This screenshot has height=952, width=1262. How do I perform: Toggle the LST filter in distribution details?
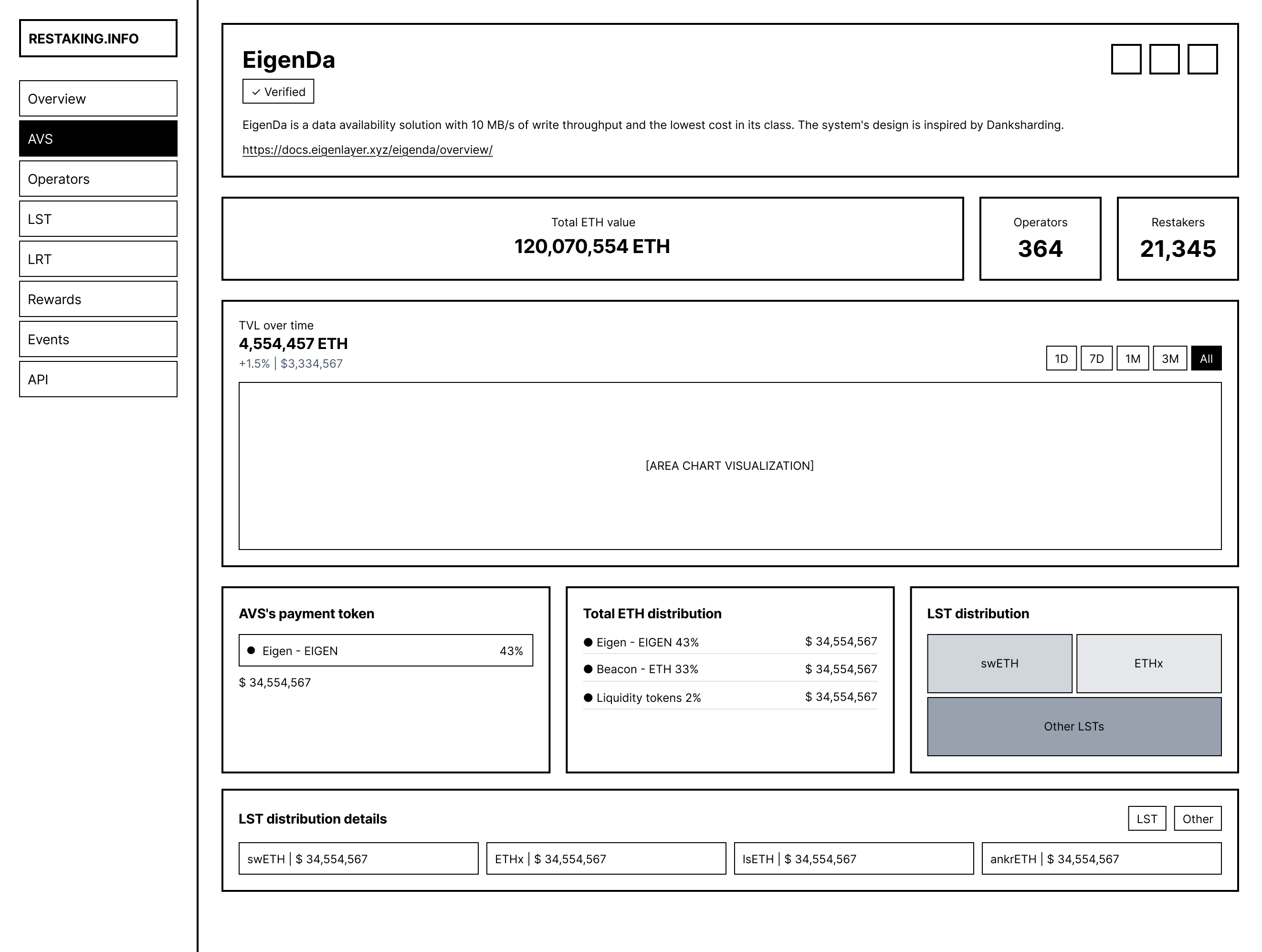click(1147, 819)
